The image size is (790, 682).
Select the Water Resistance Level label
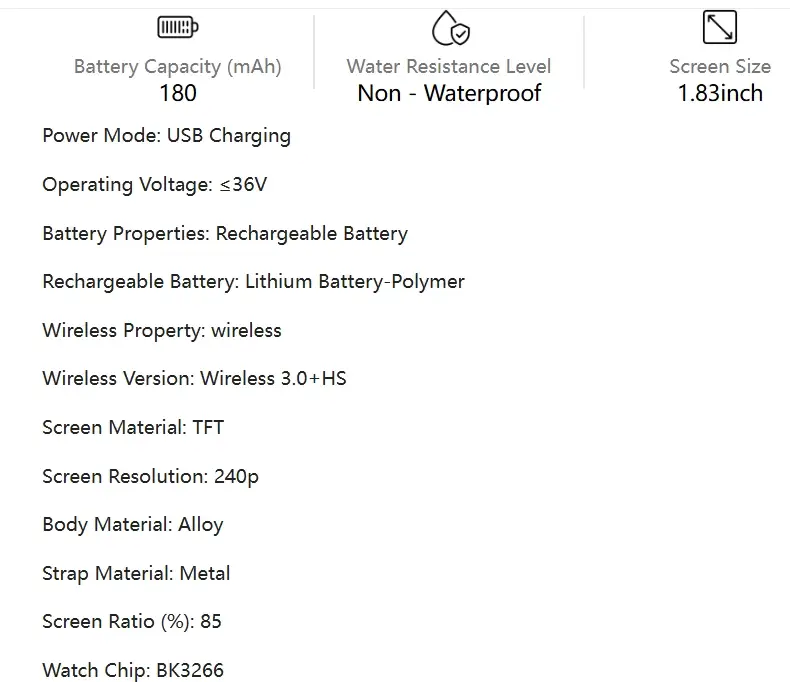(x=449, y=67)
